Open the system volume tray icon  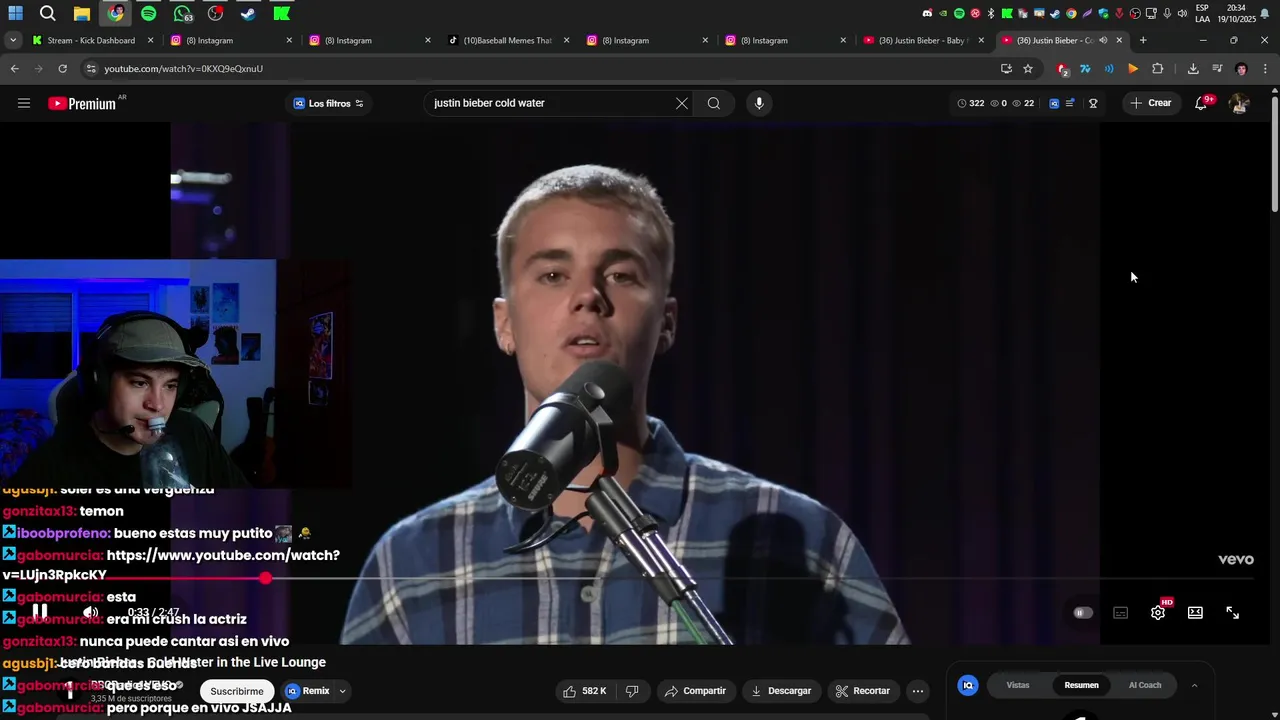click(1182, 13)
